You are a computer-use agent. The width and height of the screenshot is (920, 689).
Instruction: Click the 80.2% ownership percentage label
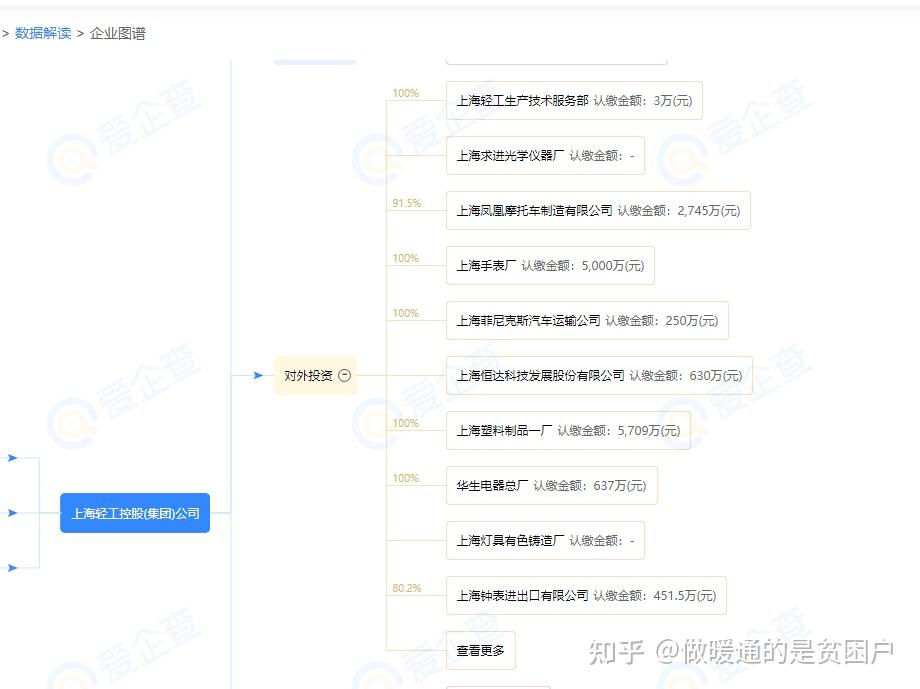pos(407,588)
